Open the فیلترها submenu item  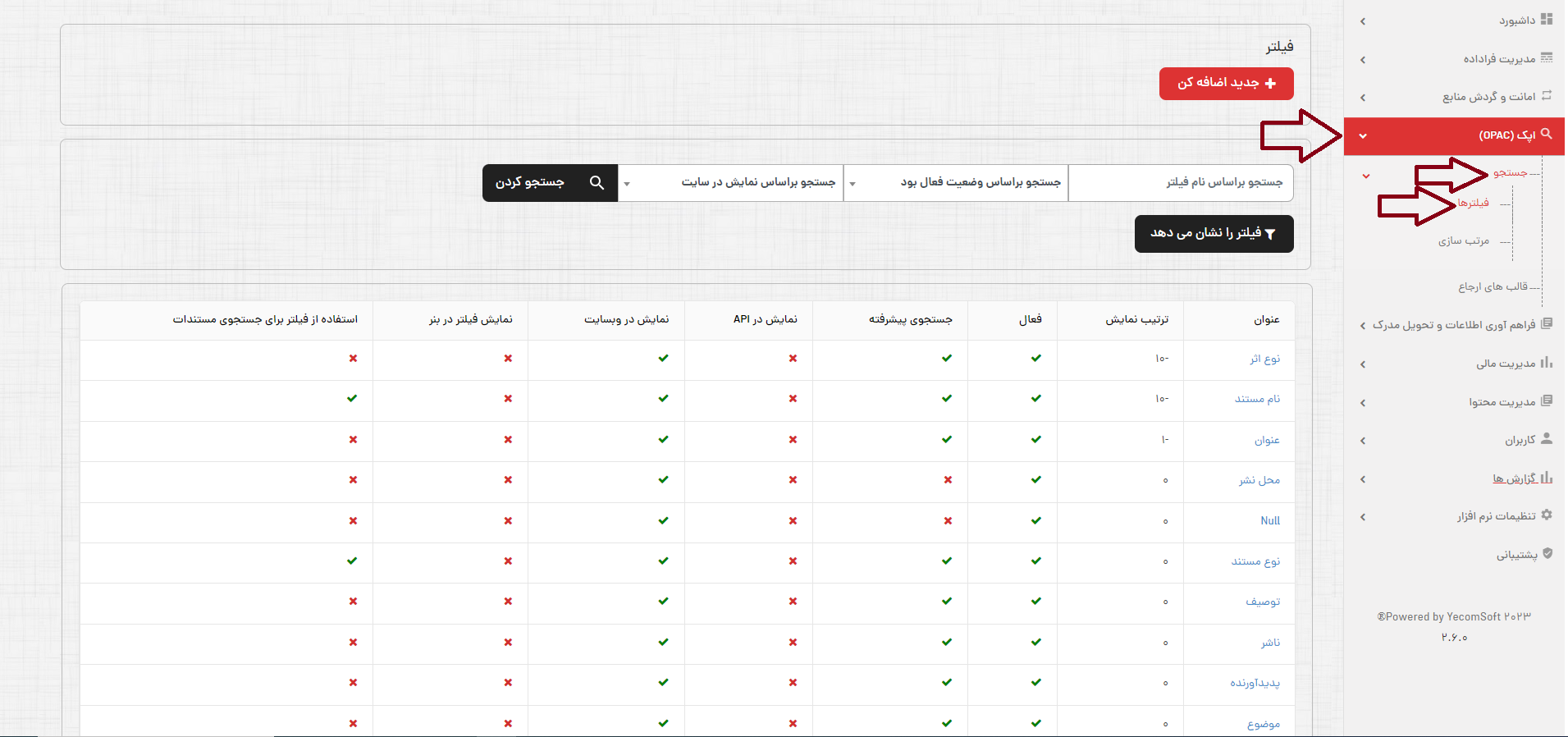[x=1474, y=203]
